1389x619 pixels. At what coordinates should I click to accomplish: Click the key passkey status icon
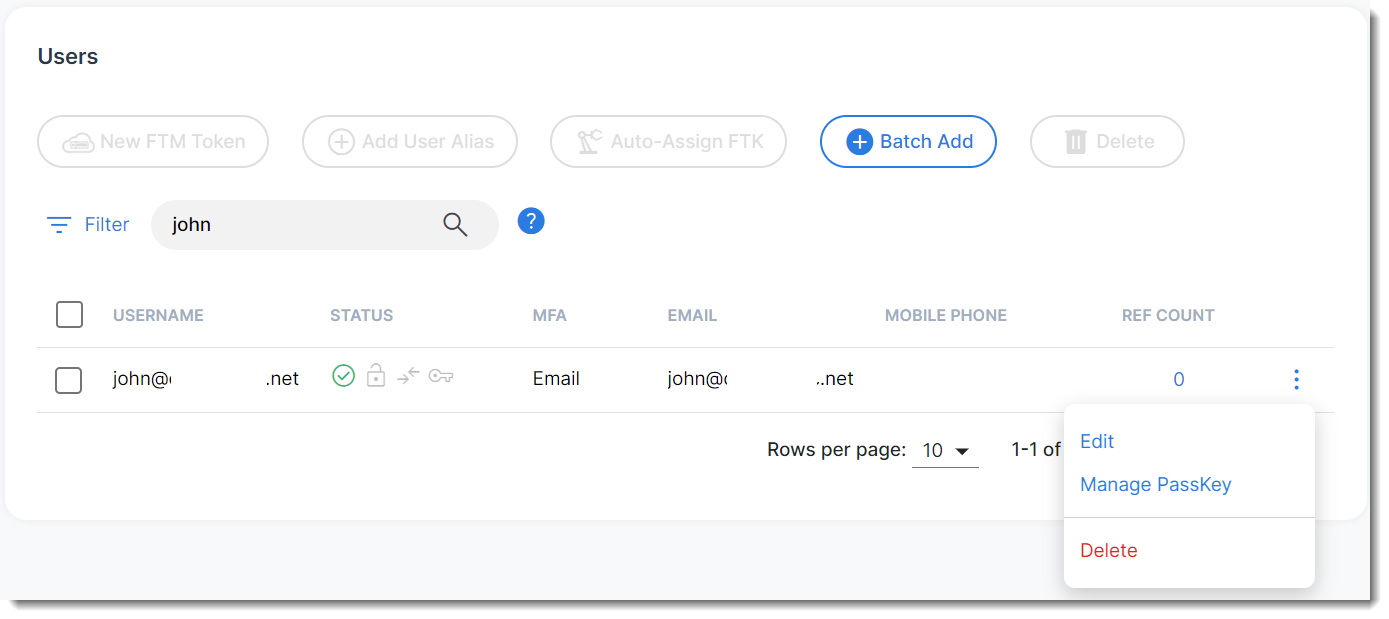[x=441, y=377]
